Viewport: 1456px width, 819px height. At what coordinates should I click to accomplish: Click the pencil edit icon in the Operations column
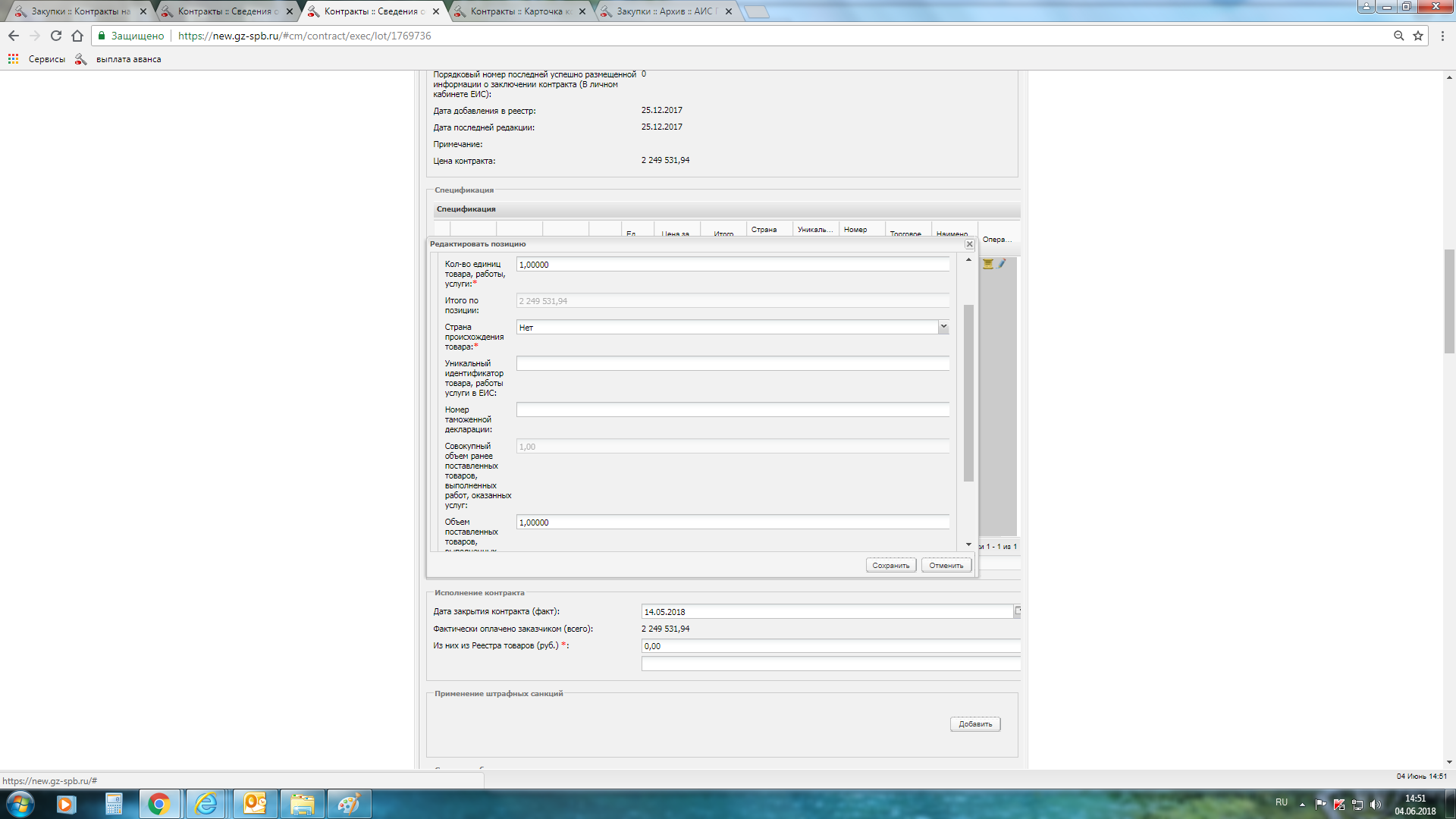tap(1001, 264)
